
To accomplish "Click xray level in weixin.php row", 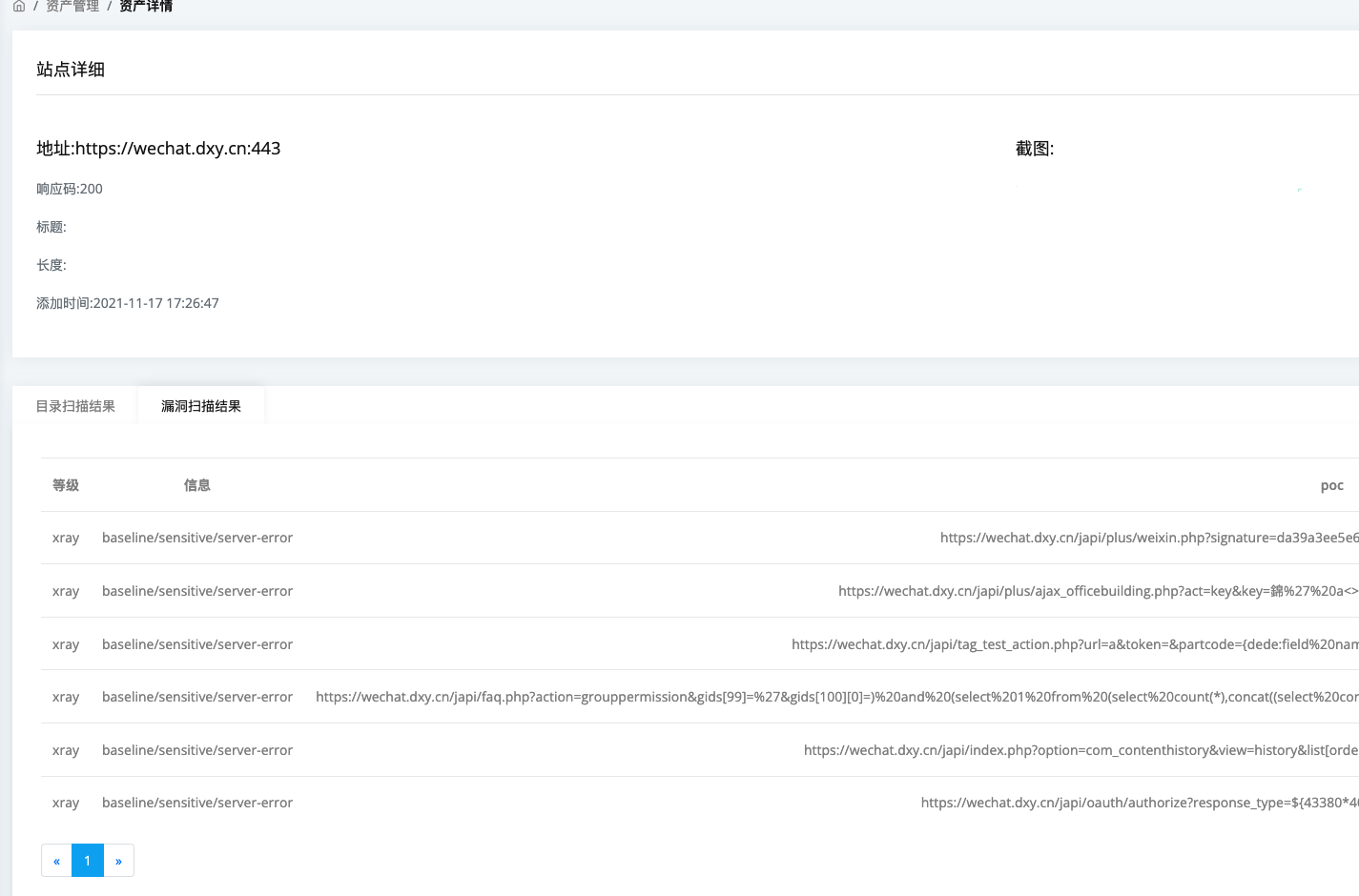I will point(66,538).
